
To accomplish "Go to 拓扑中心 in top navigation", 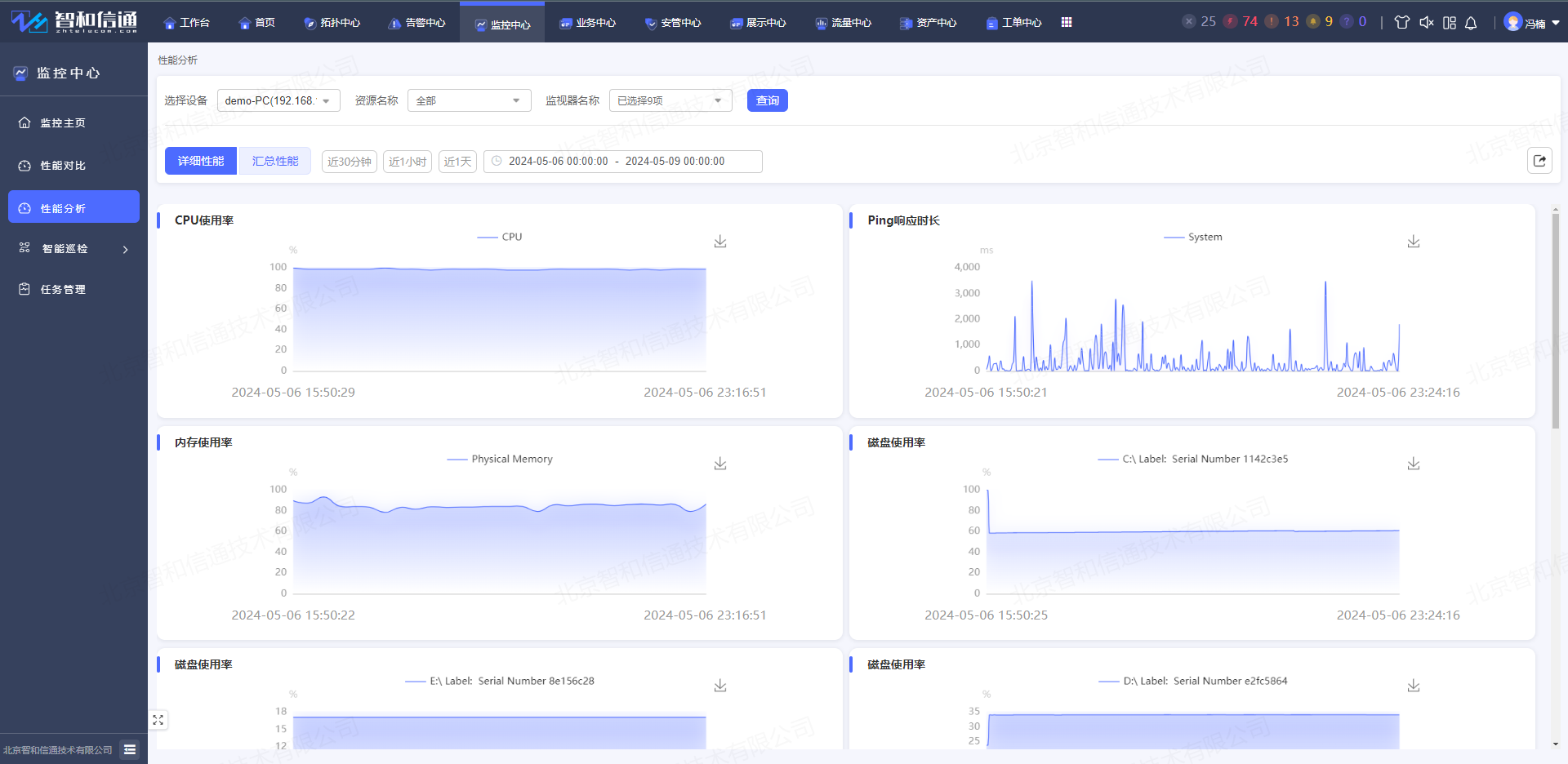I will (332, 23).
